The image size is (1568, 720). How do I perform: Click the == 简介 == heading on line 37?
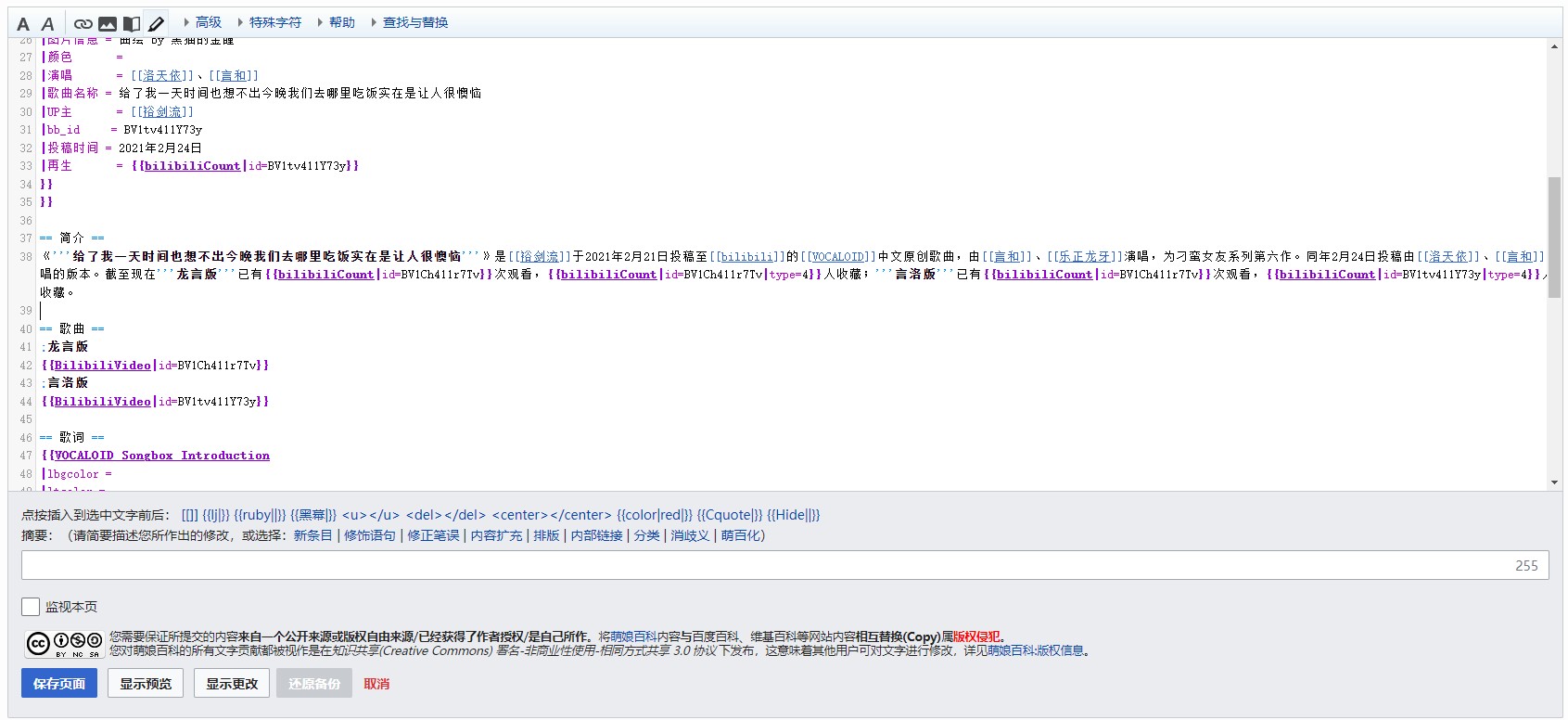tap(71, 238)
